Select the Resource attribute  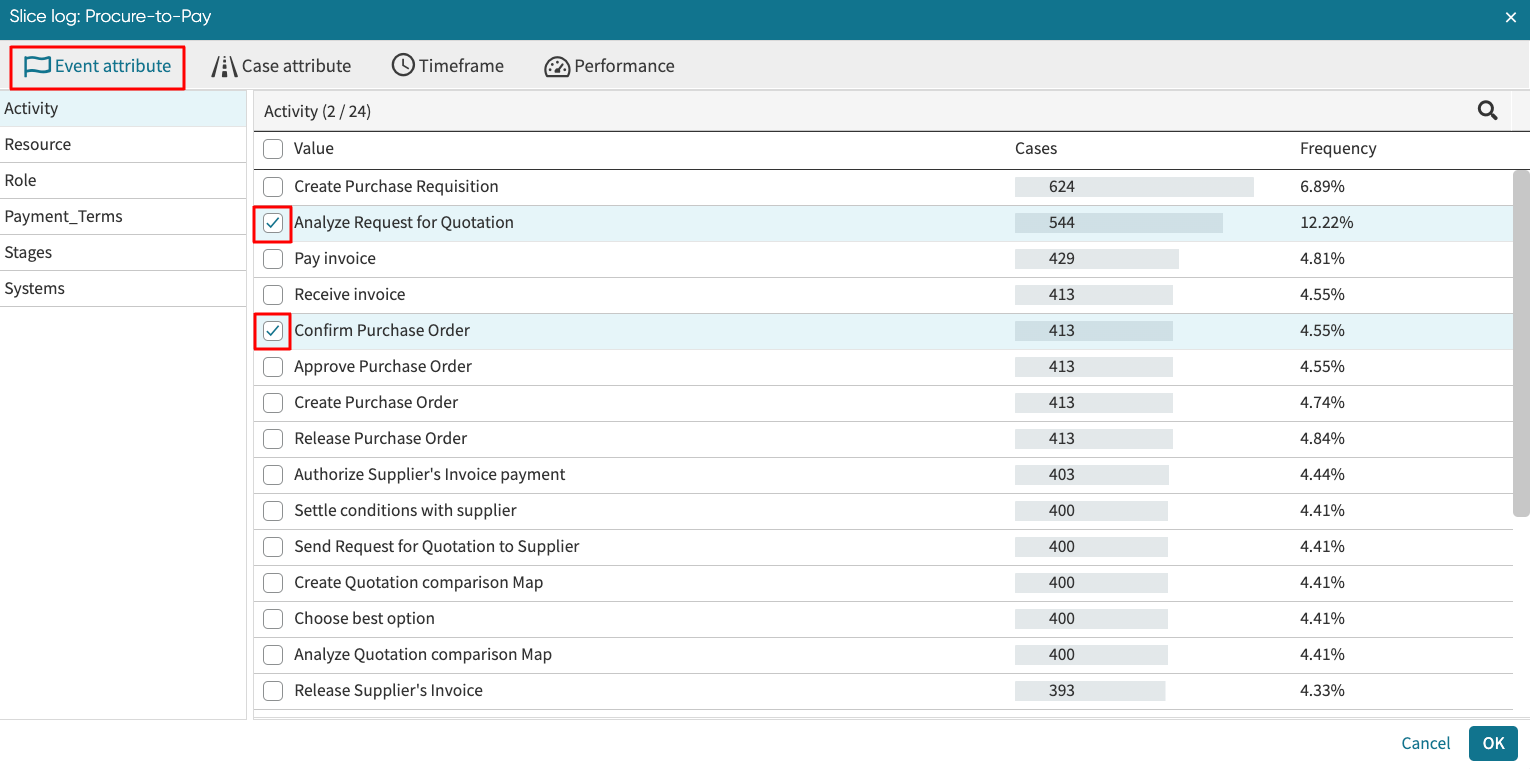(x=38, y=145)
